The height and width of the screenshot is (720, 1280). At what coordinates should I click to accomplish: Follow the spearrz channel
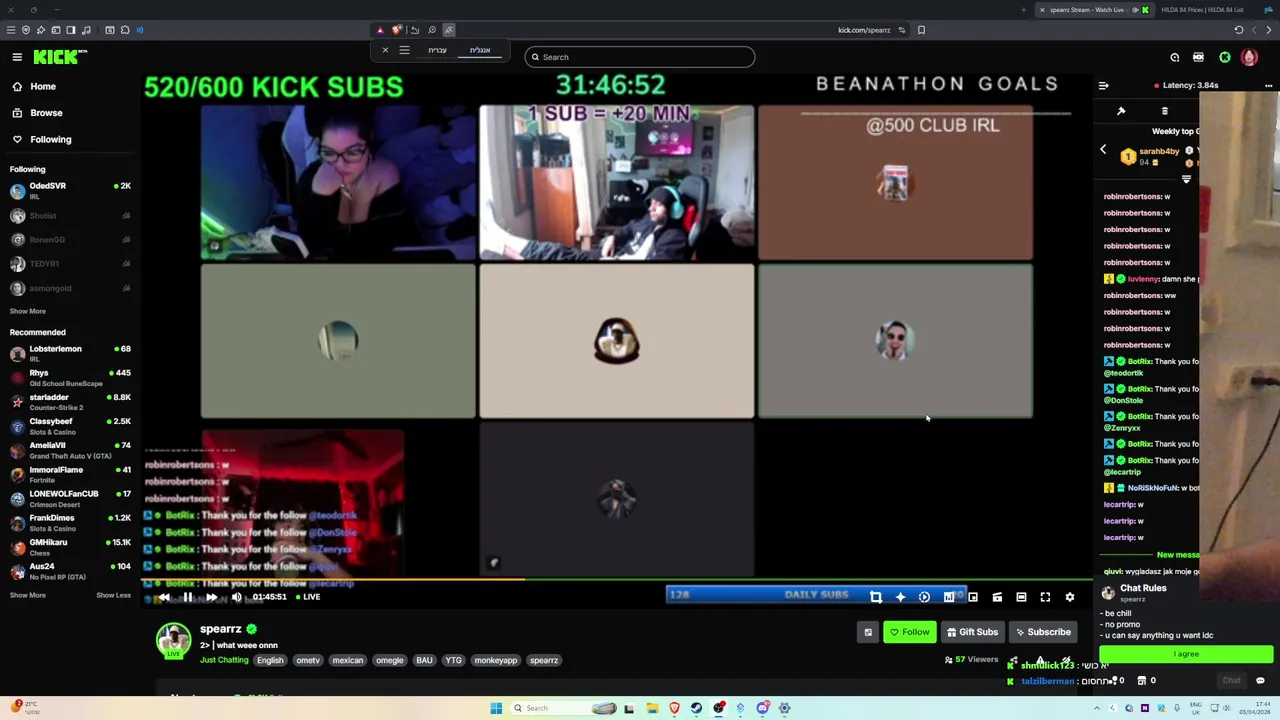909,632
